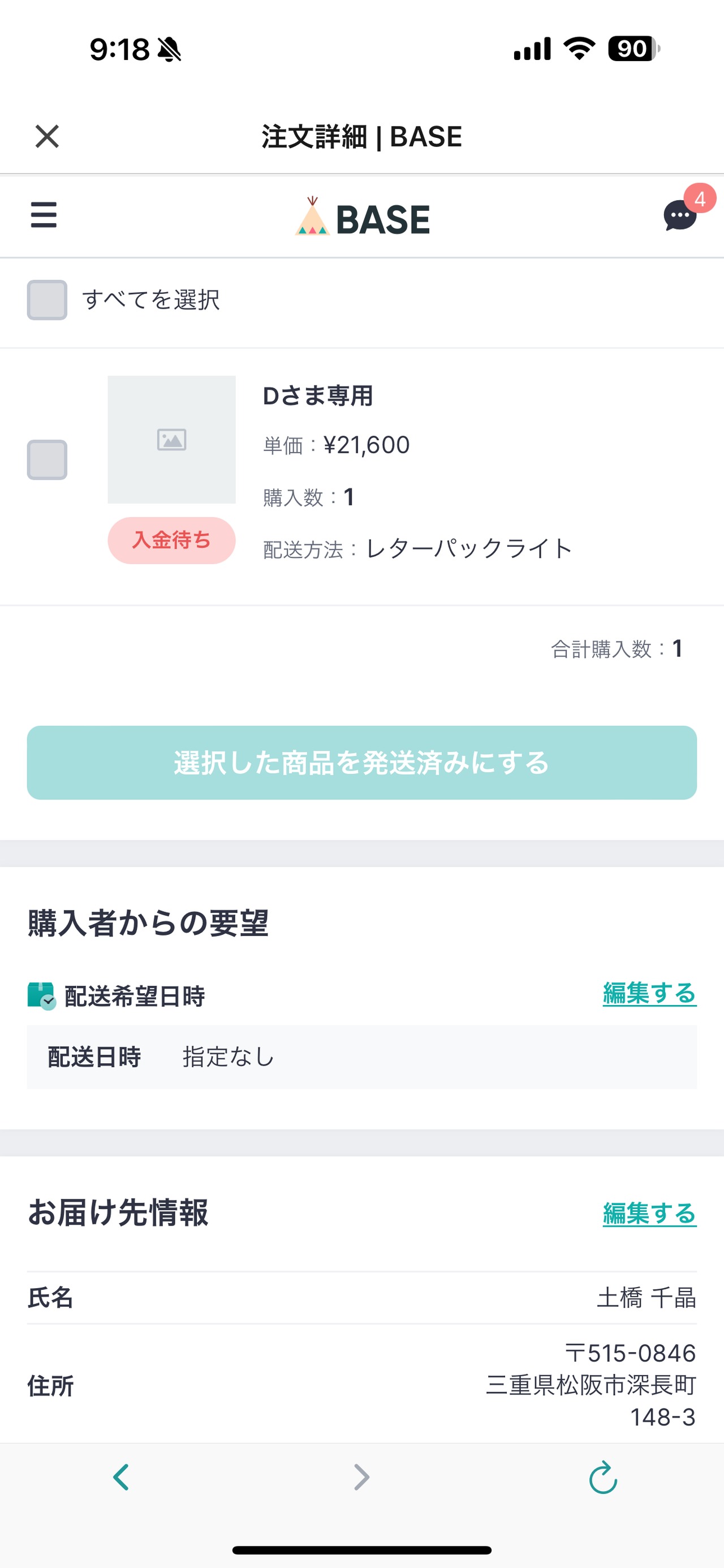Viewport: 724px width, 1568px height.
Task: Tap the battery indicator in status bar
Action: click(633, 49)
